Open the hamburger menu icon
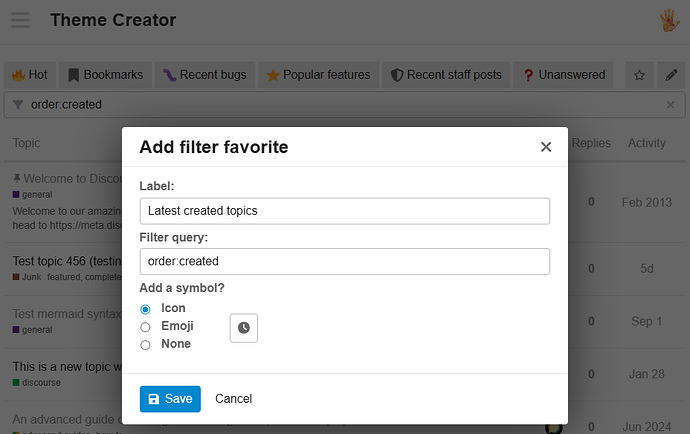Screen dimensions: 690x434 tap(20, 20)
